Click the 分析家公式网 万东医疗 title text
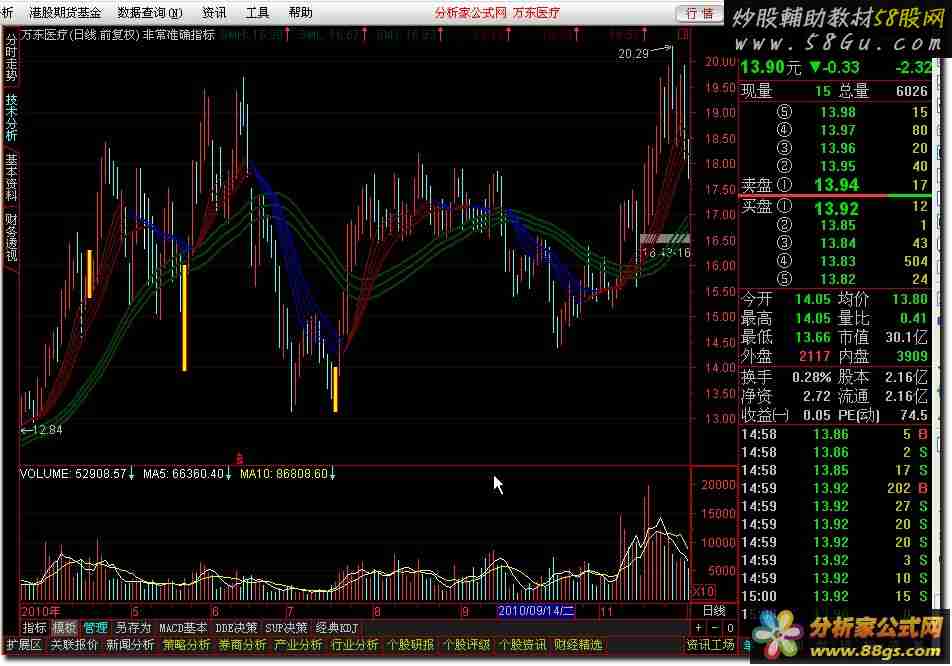 [x=497, y=12]
